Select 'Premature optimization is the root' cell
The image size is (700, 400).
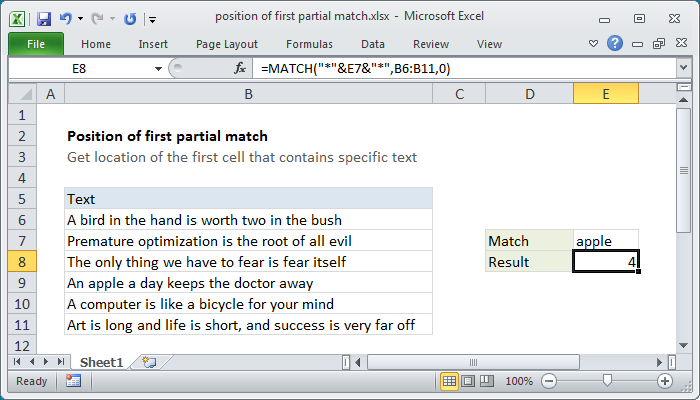[248, 241]
